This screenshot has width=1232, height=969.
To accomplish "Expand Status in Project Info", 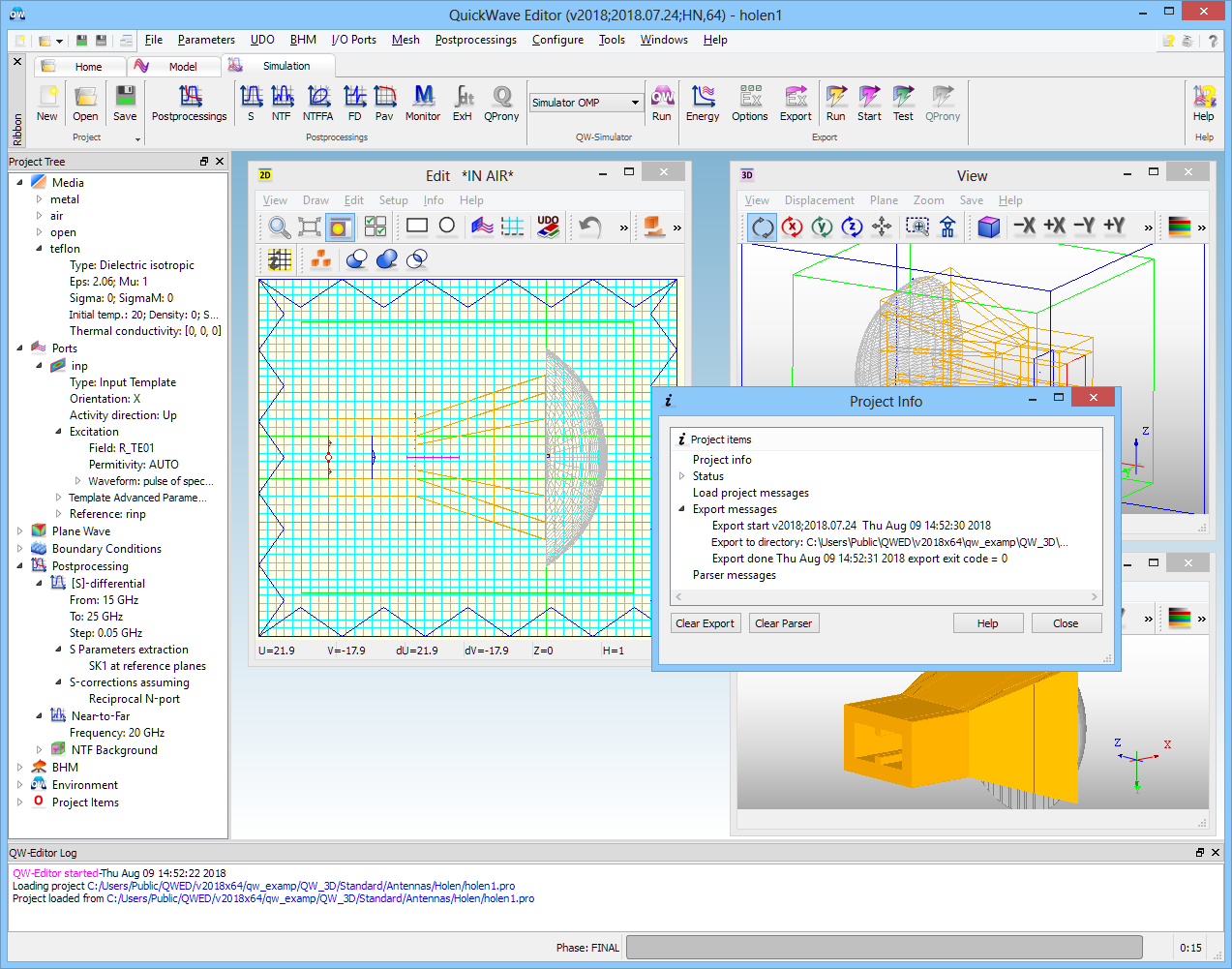I will (x=682, y=476).
